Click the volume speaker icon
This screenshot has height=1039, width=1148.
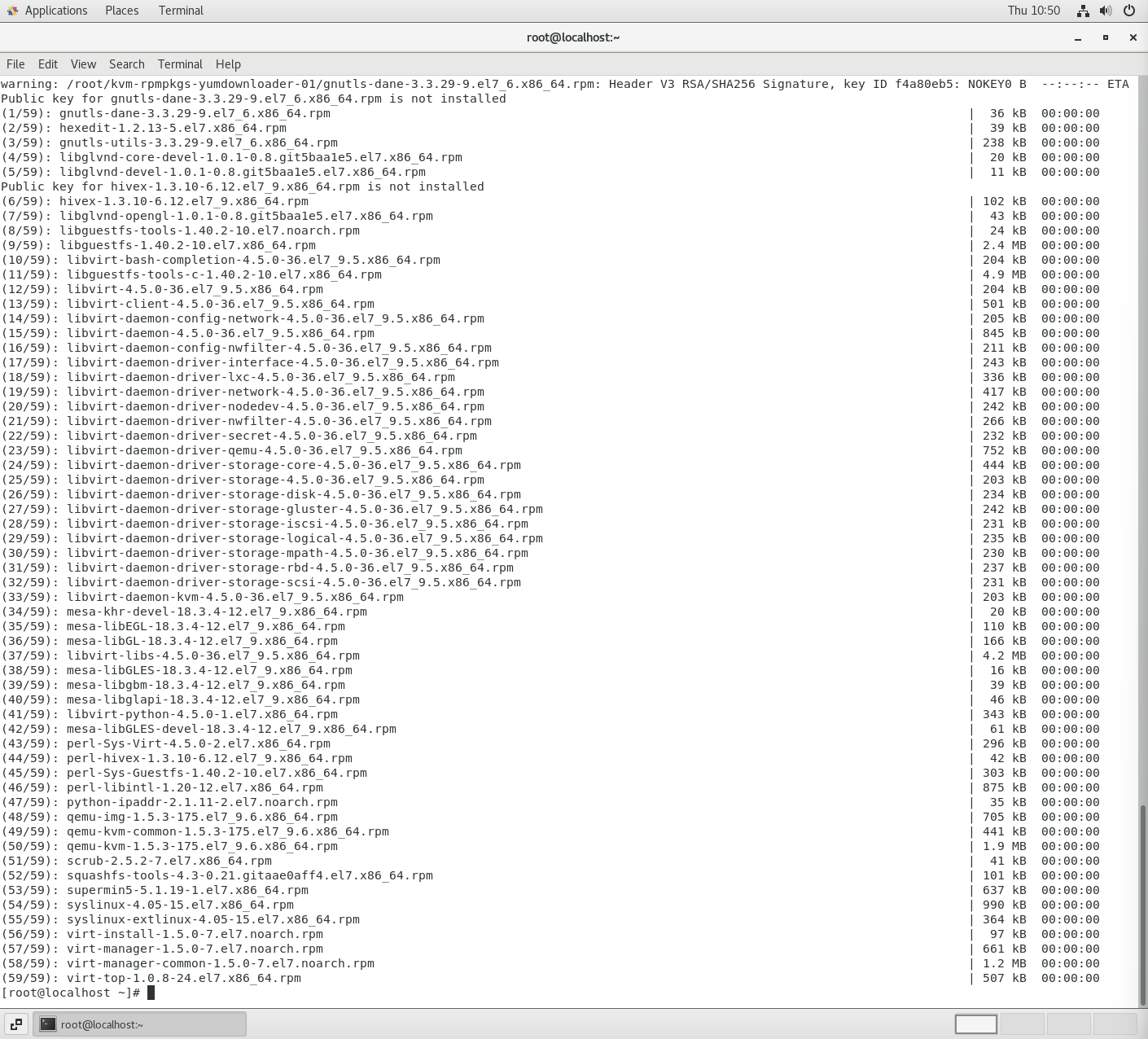(1106, 11)
